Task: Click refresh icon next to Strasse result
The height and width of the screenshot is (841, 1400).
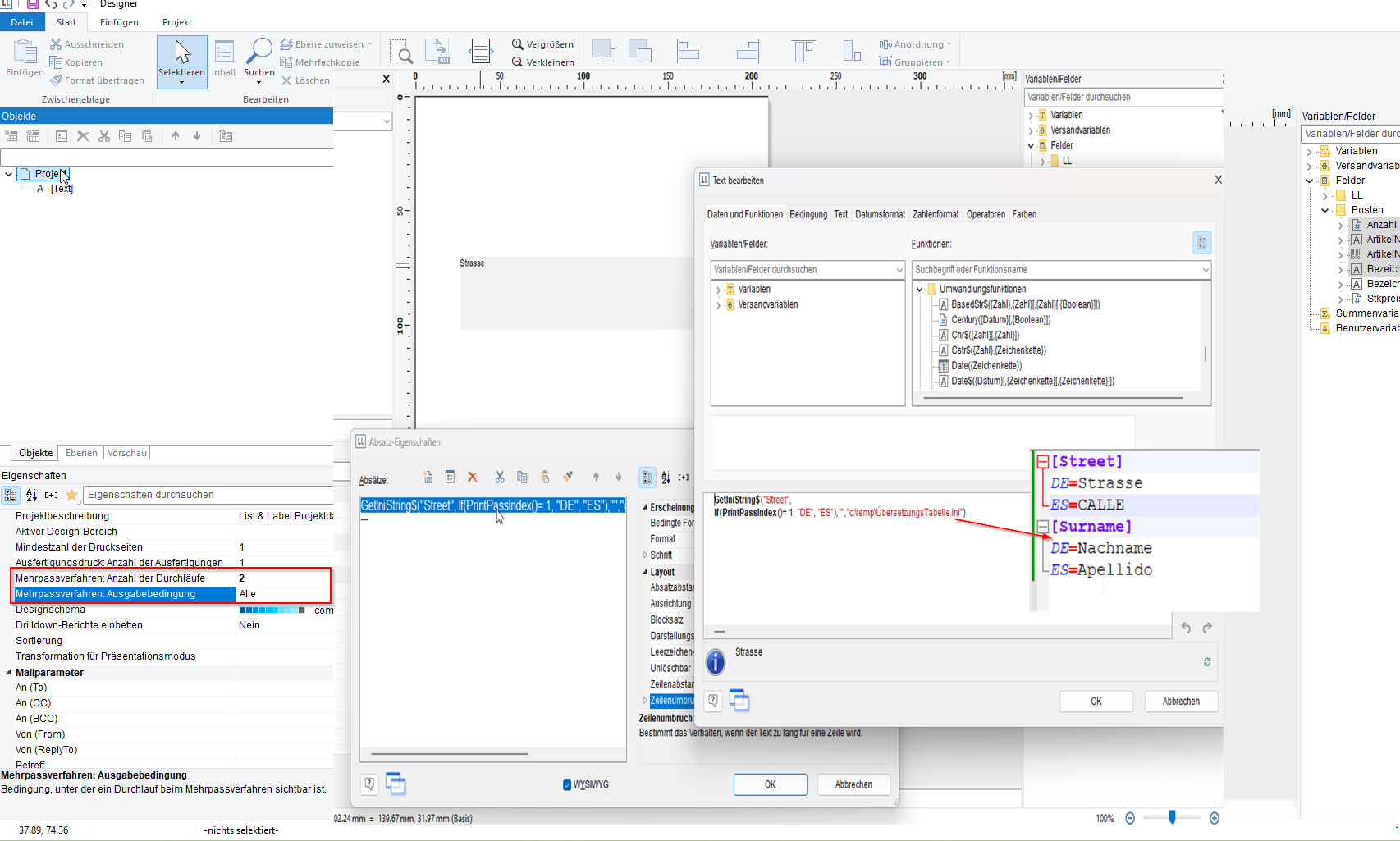Action: [x=1207, y=661]
